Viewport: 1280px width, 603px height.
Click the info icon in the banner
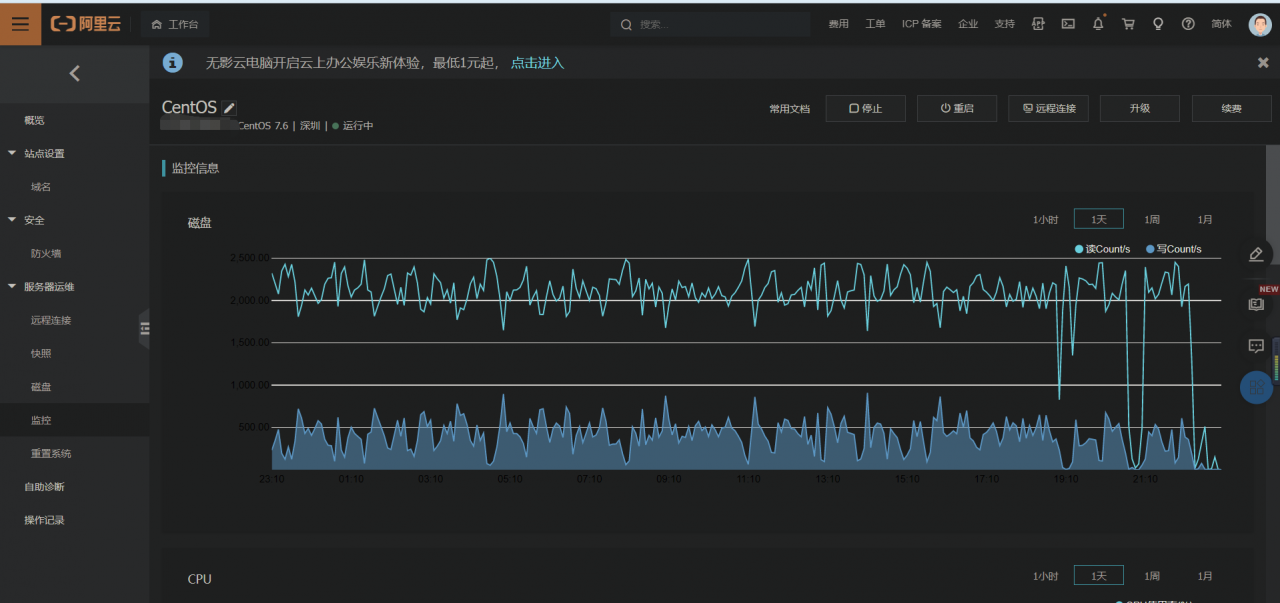point(173,63)
